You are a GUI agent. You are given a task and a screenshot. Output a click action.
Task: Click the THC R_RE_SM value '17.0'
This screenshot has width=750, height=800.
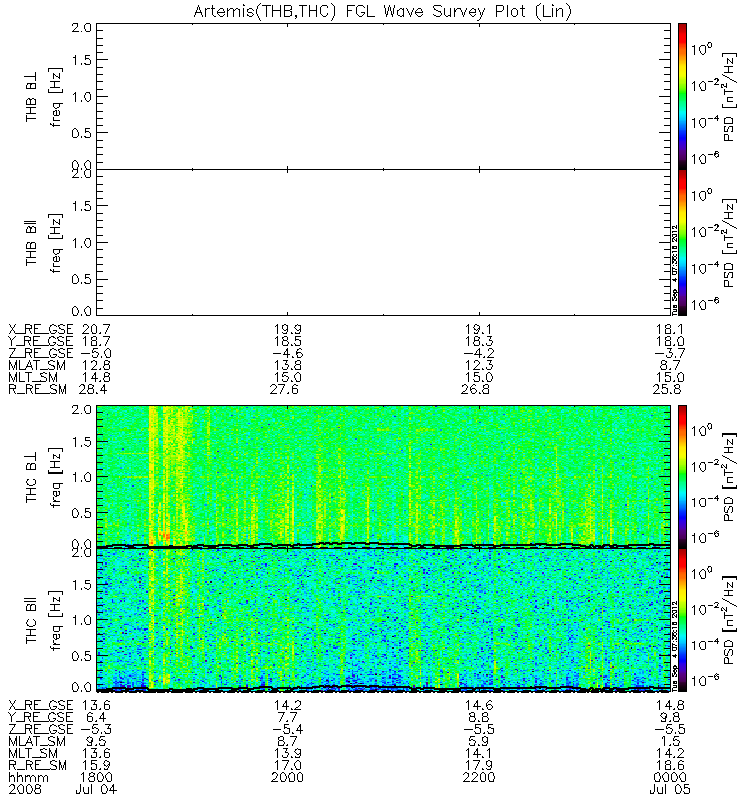tap(287, 765)
